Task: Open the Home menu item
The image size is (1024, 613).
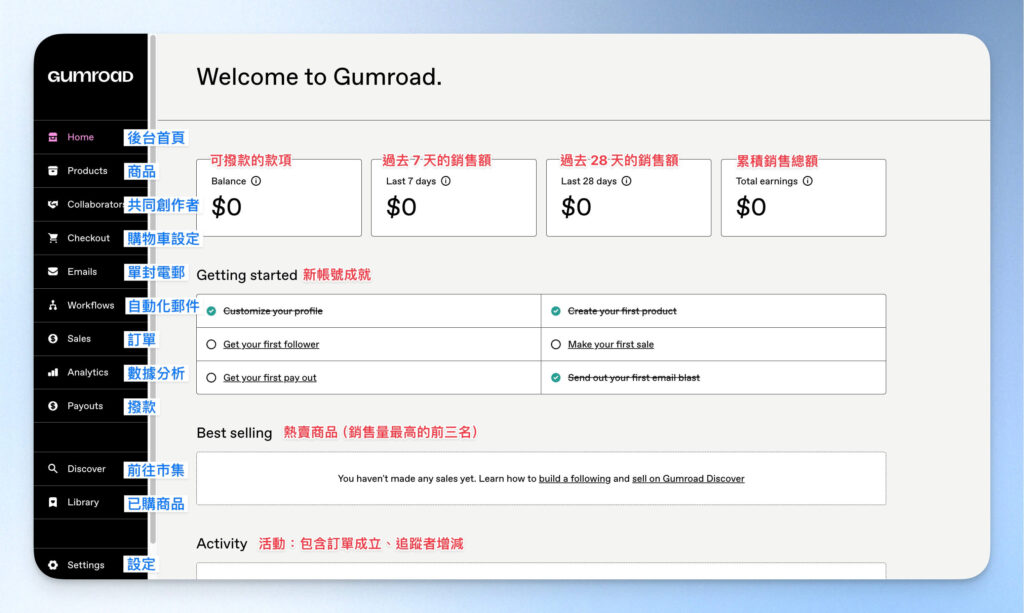Action: (91, 137)
